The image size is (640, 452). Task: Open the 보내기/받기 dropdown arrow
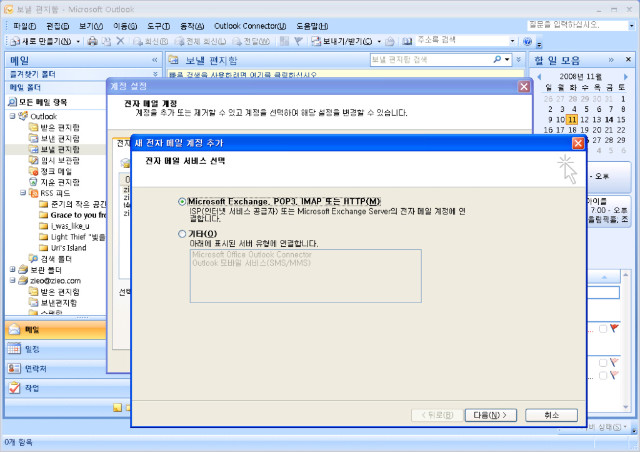point(379,41)
